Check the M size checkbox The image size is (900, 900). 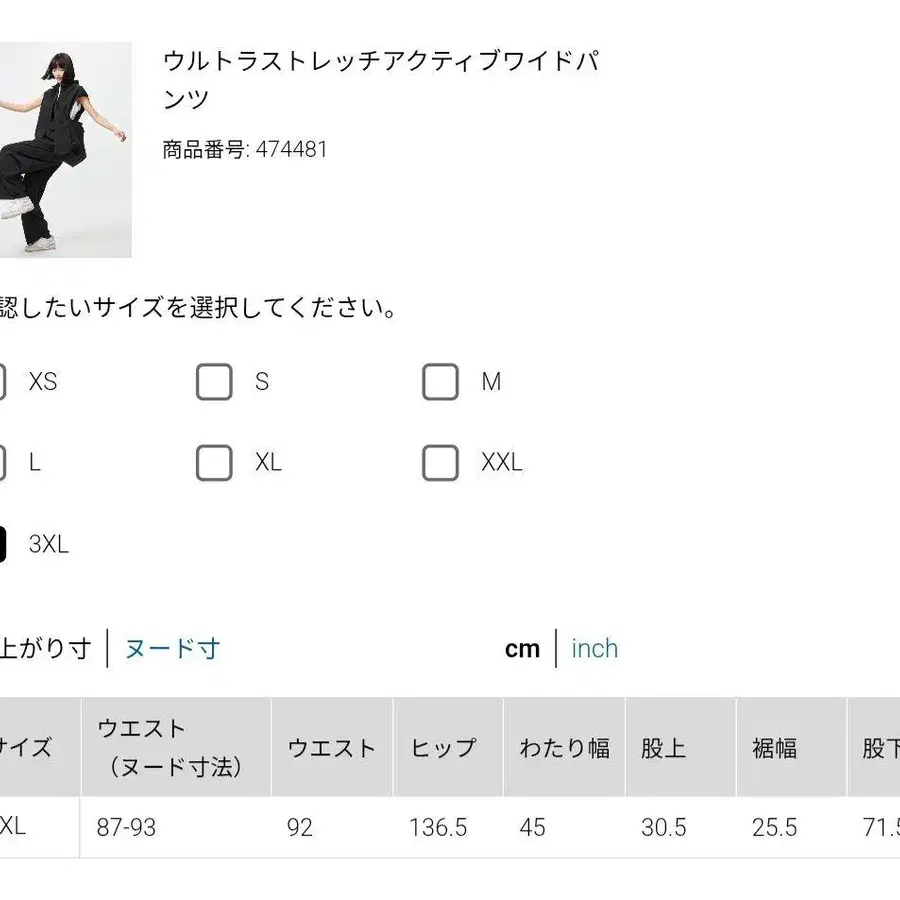click(x=440, y=381)
